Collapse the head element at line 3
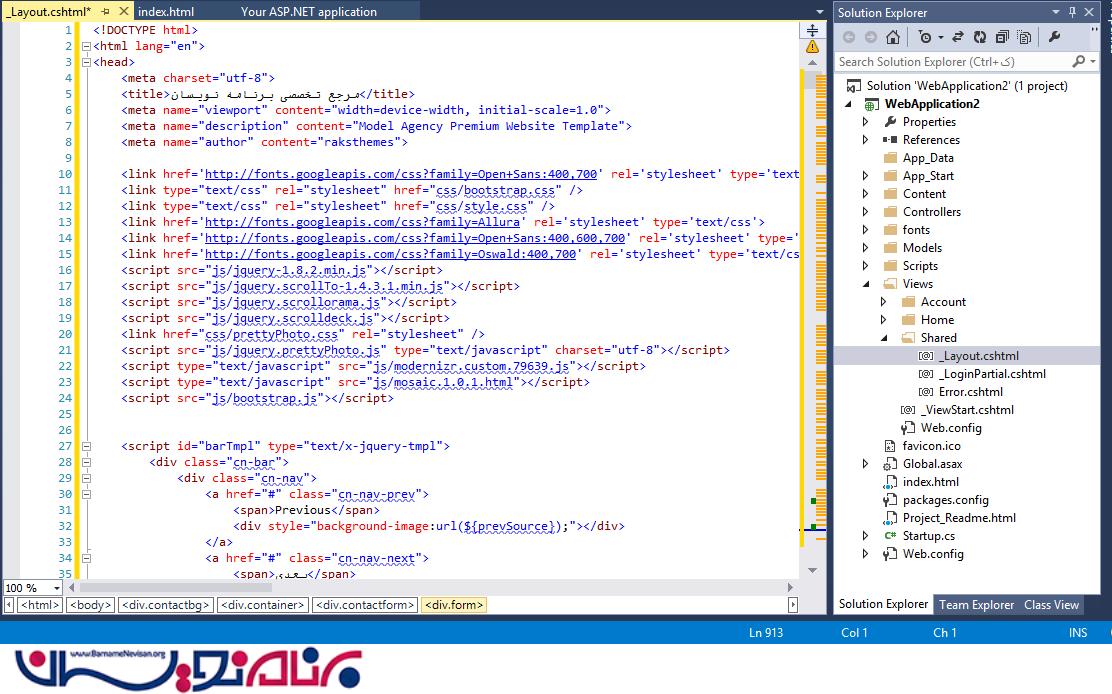This screenshot has height=694, width=1112. [85, 62]
